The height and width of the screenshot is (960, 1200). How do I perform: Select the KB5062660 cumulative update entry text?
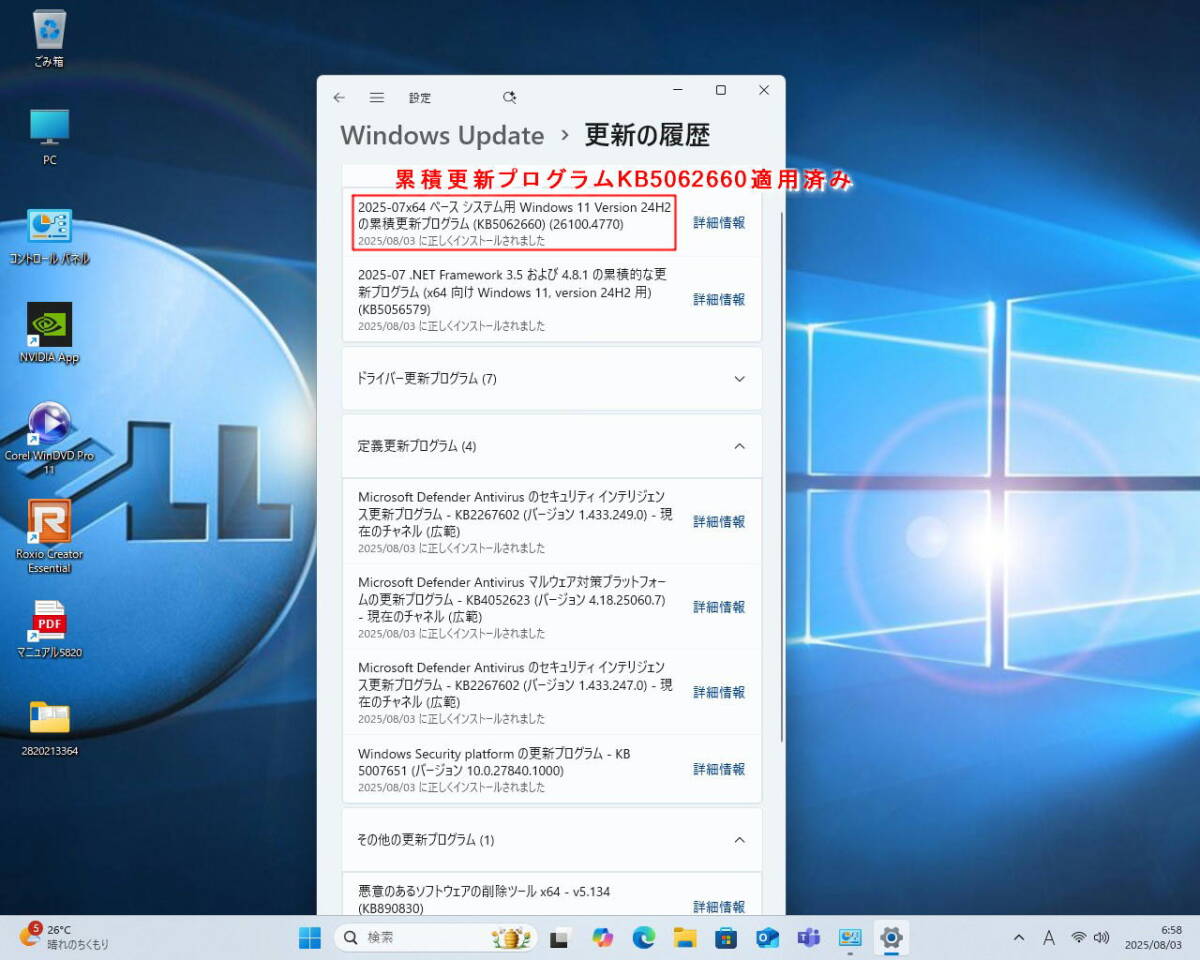click(x=514, y=215)
